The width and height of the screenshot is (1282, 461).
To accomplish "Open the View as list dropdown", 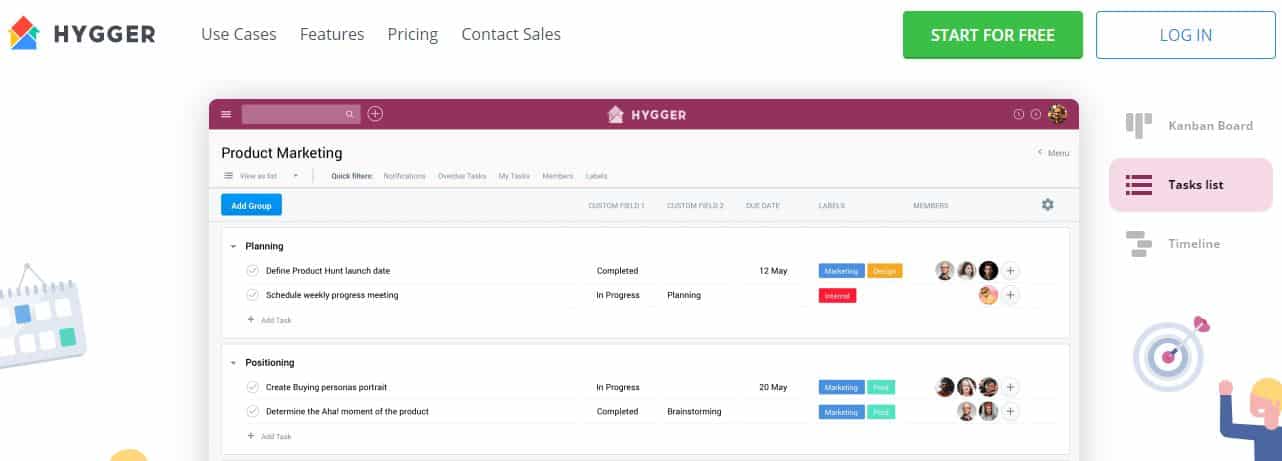I will 261,176.
